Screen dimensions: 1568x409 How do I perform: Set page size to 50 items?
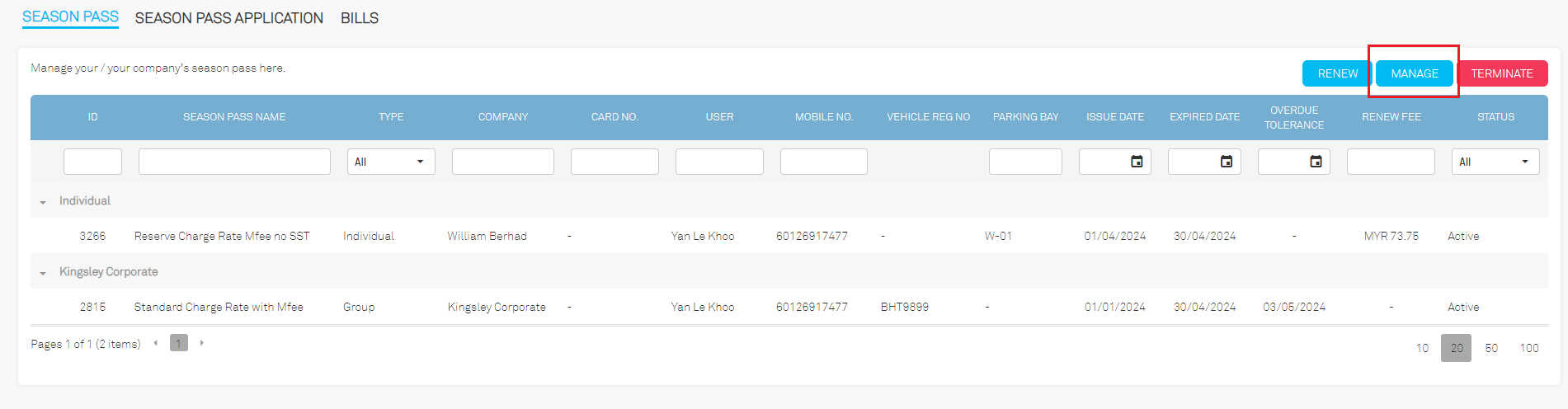1491,348
